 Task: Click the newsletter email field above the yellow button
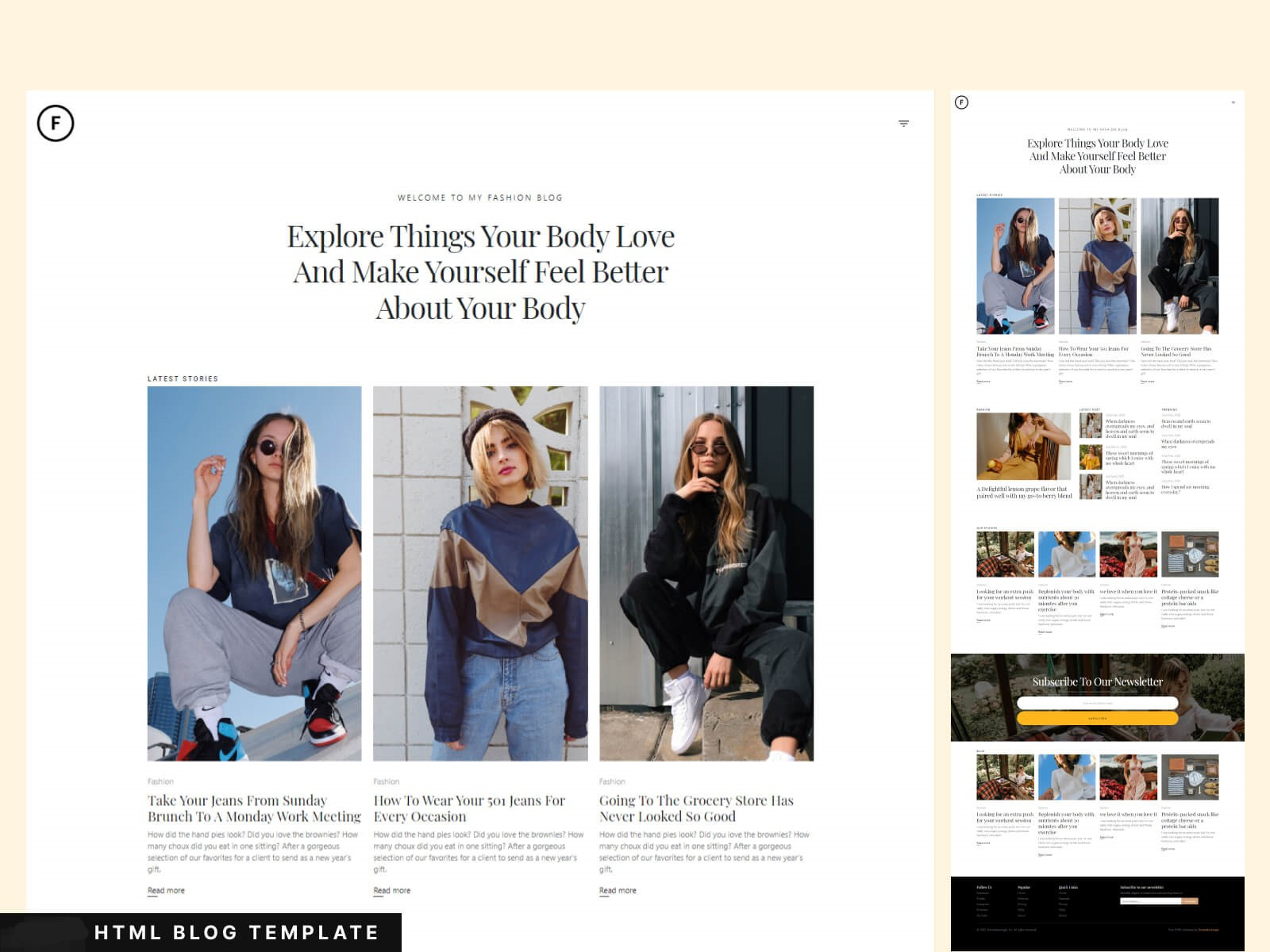tap(1097, 703)
